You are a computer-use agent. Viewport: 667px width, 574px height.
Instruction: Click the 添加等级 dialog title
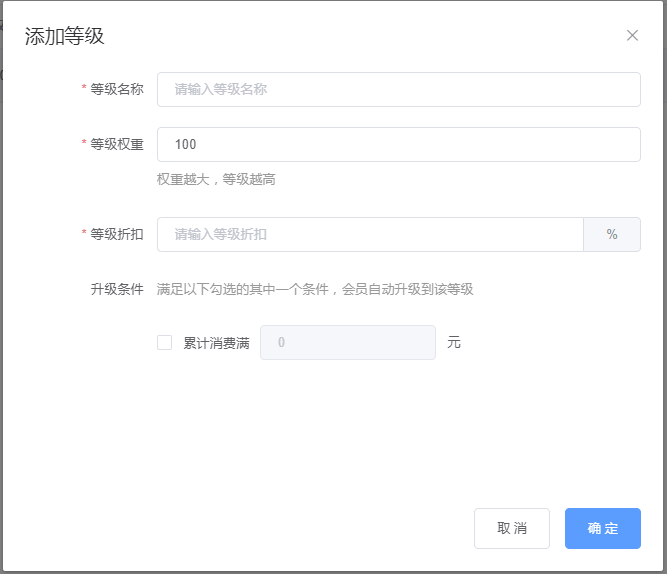coord(64,37)
